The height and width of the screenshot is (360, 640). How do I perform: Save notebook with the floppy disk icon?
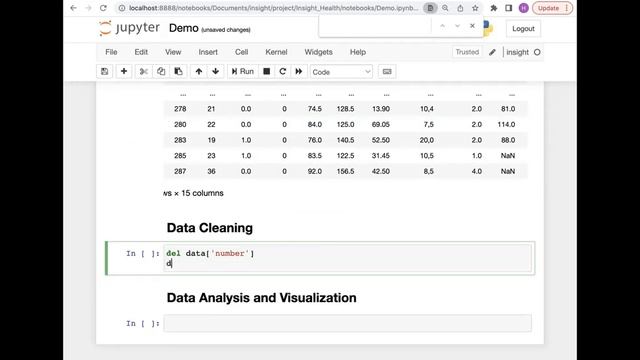click(x=104, y=71)
